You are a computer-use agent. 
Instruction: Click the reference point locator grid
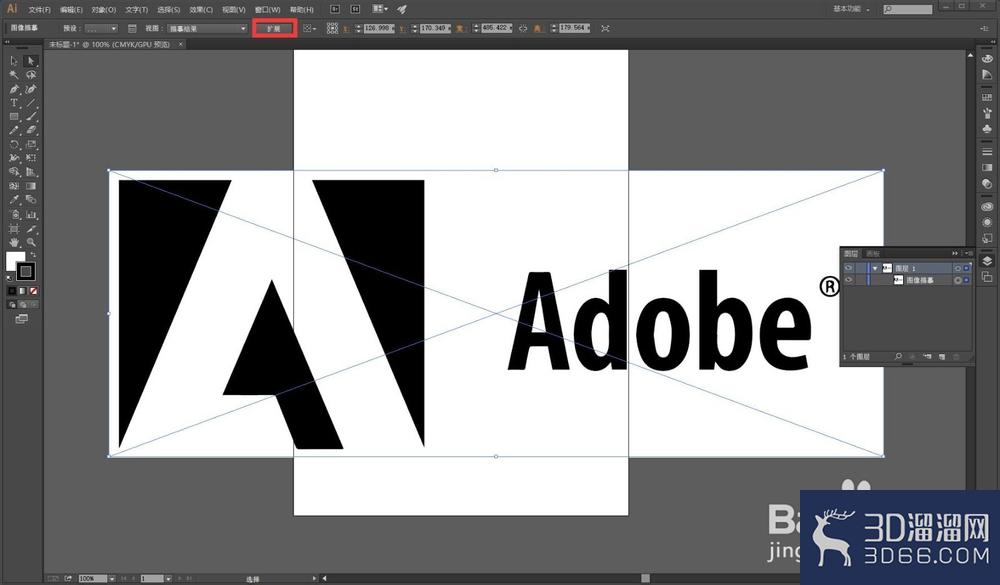332,28
